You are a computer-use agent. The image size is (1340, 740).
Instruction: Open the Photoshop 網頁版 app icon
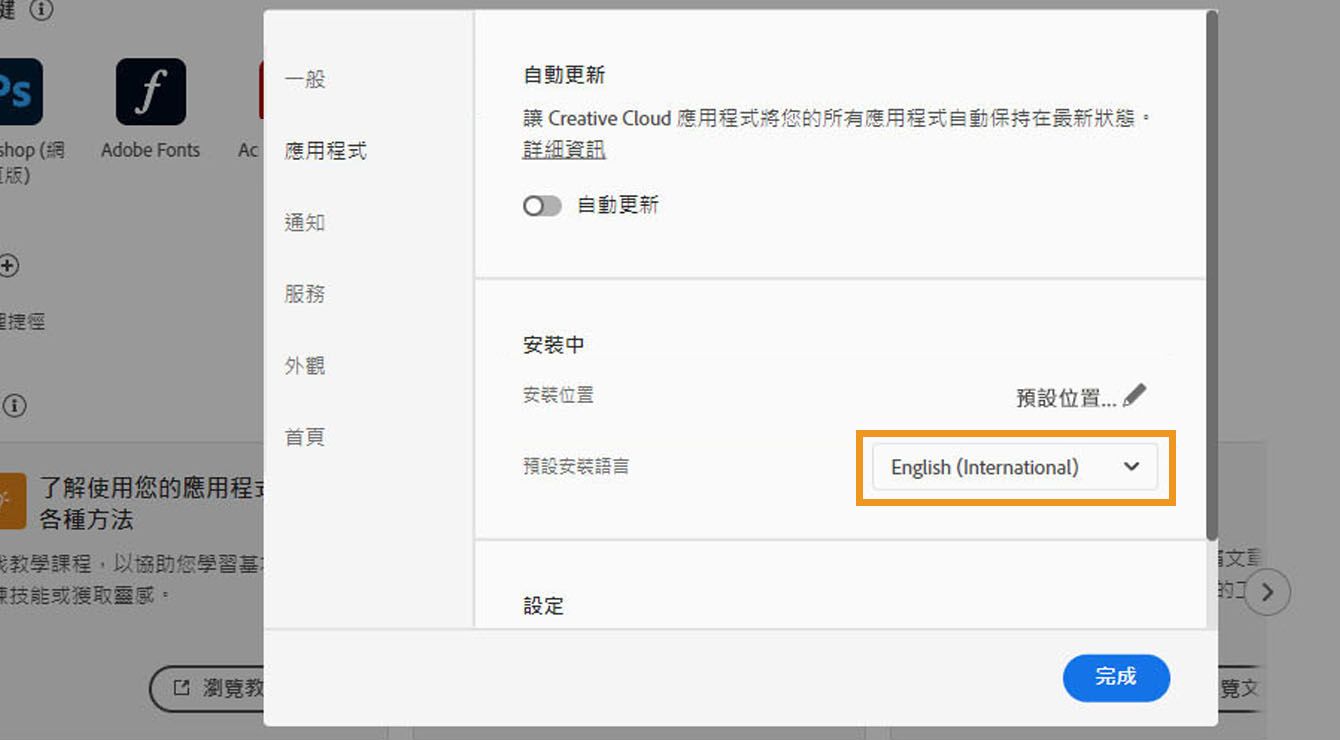pos(20,91)
